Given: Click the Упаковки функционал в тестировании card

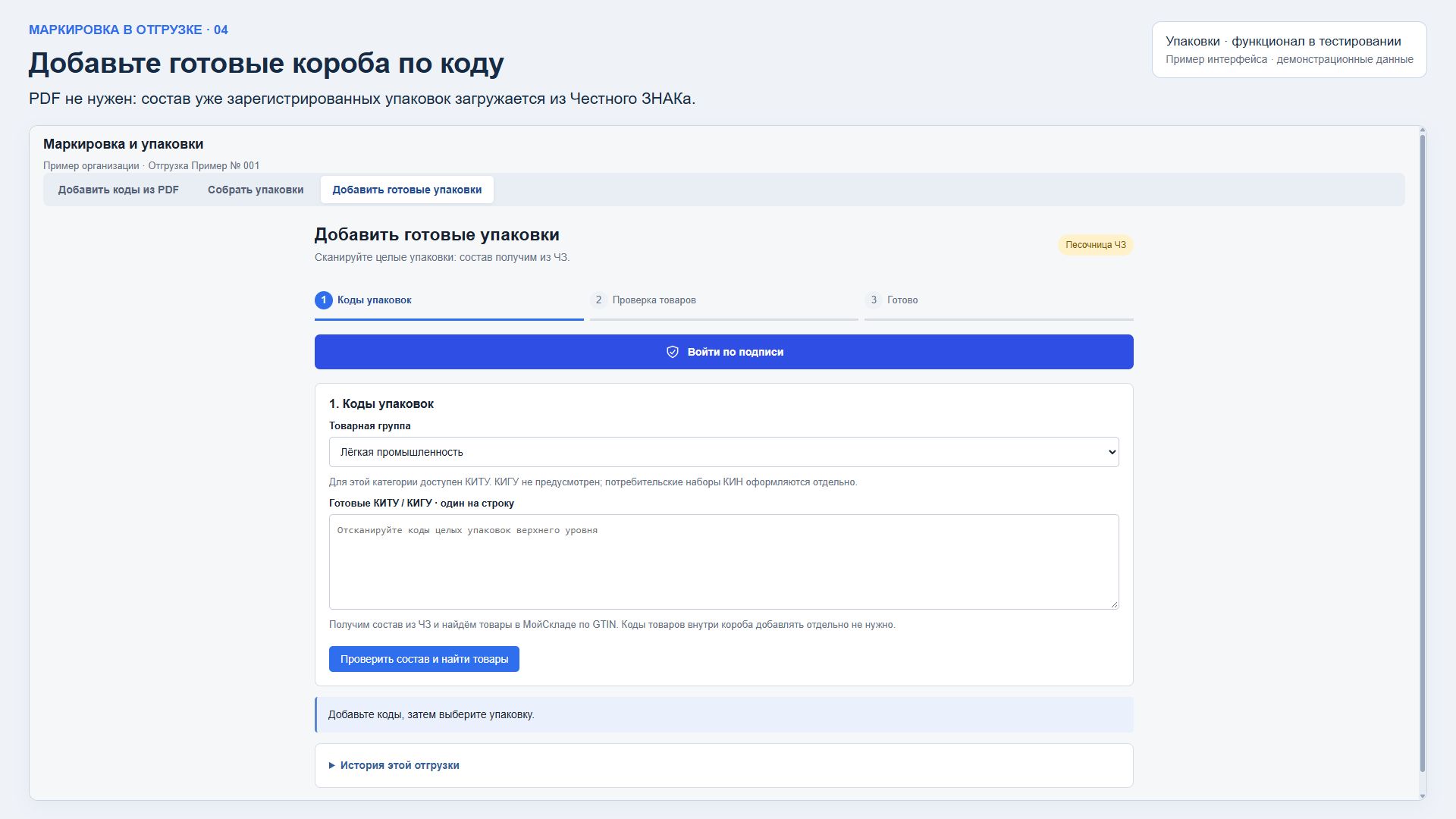Looking at the screenshot, I should coord(1289,49).
